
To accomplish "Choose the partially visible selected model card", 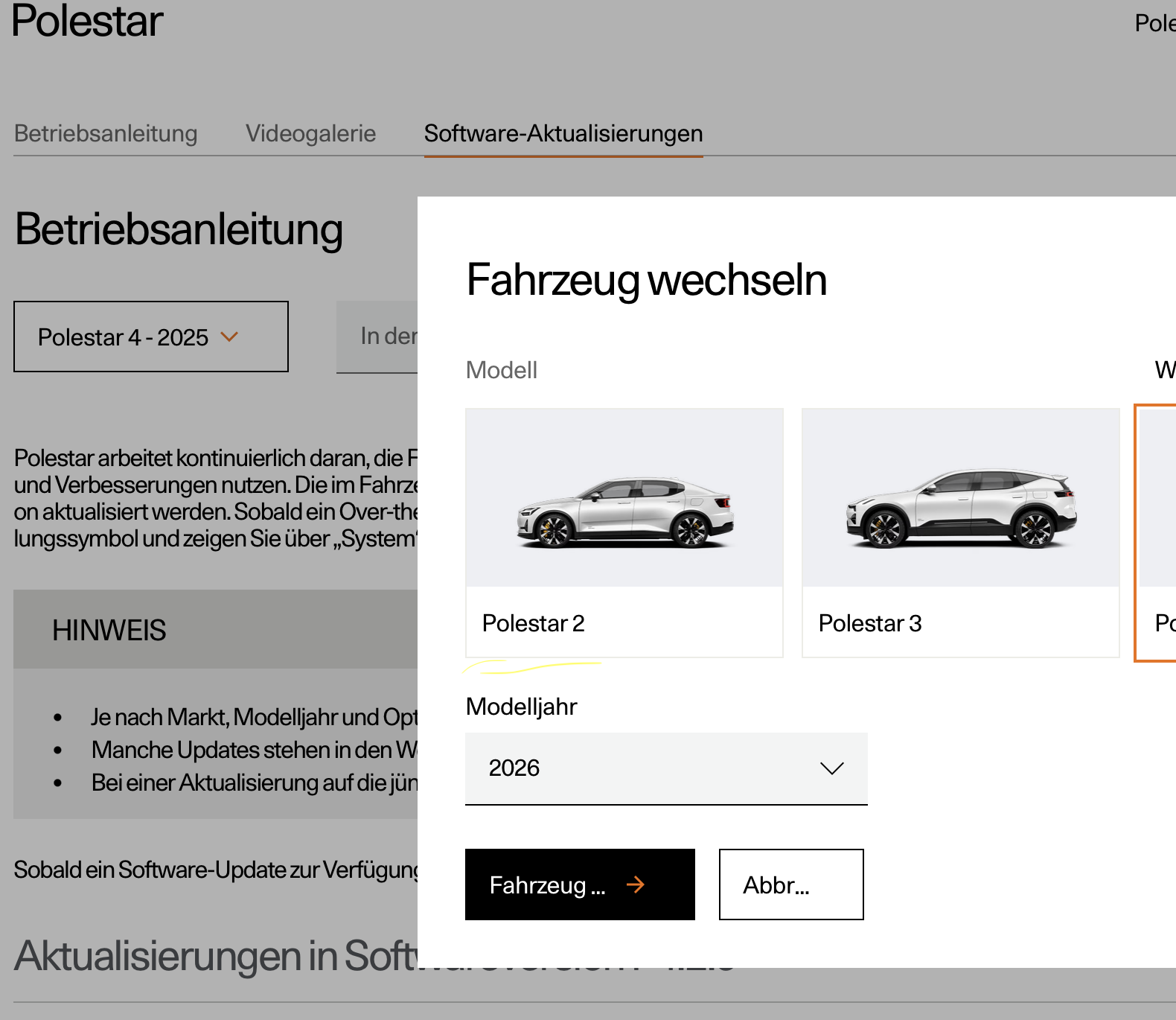I will tap(1156, 533).
